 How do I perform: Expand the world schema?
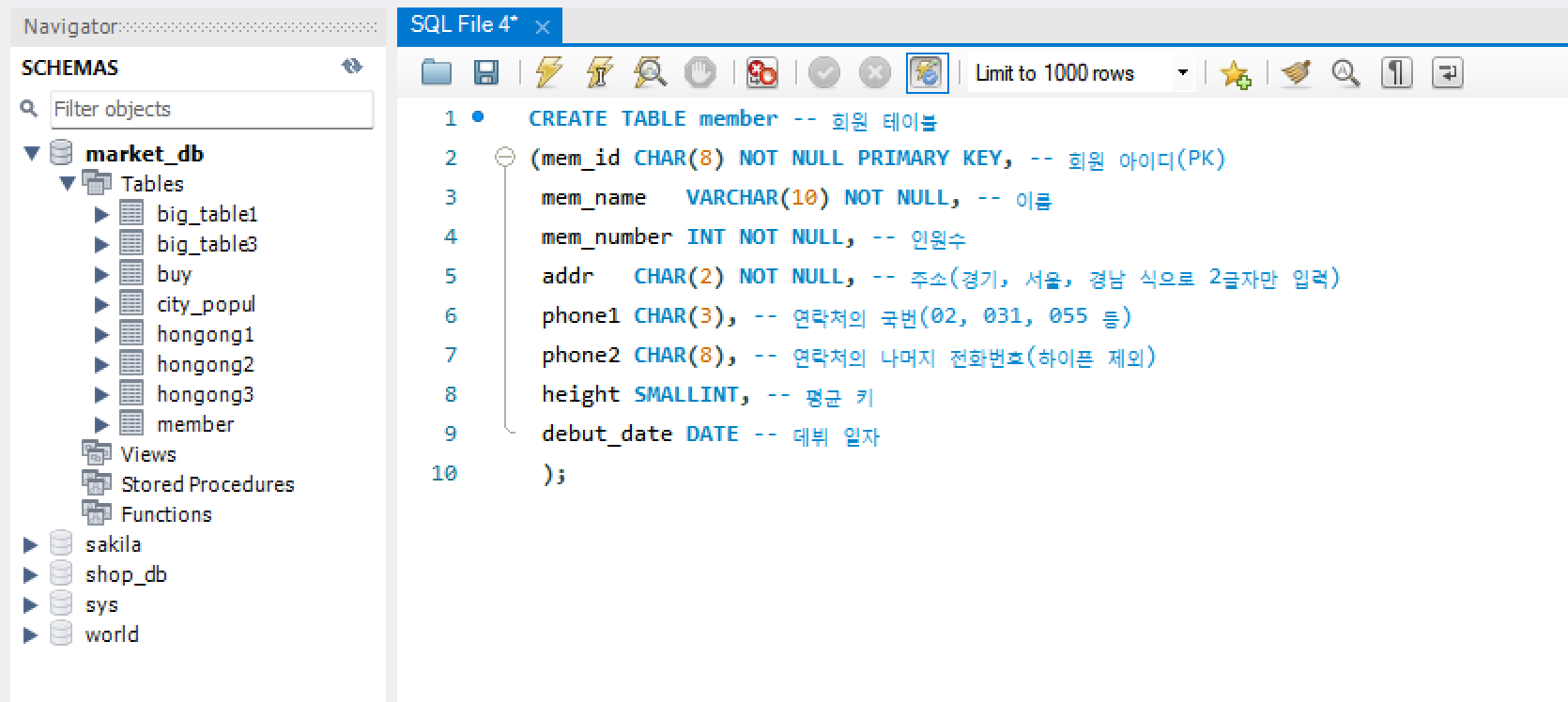click(x=30, y=634)
